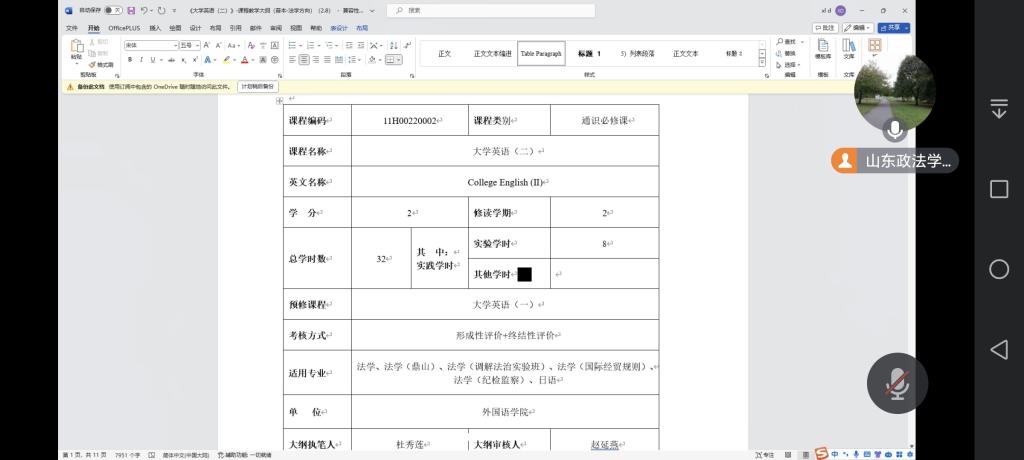
Task: Select center paragraph alignment
Action: (305, 60)
